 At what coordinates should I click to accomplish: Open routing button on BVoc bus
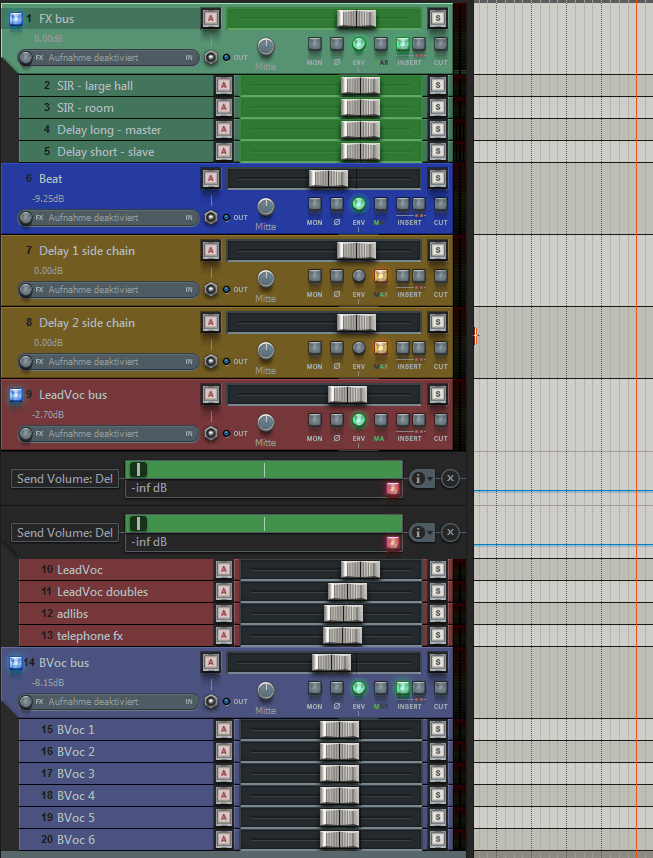[x=211, y=702]
